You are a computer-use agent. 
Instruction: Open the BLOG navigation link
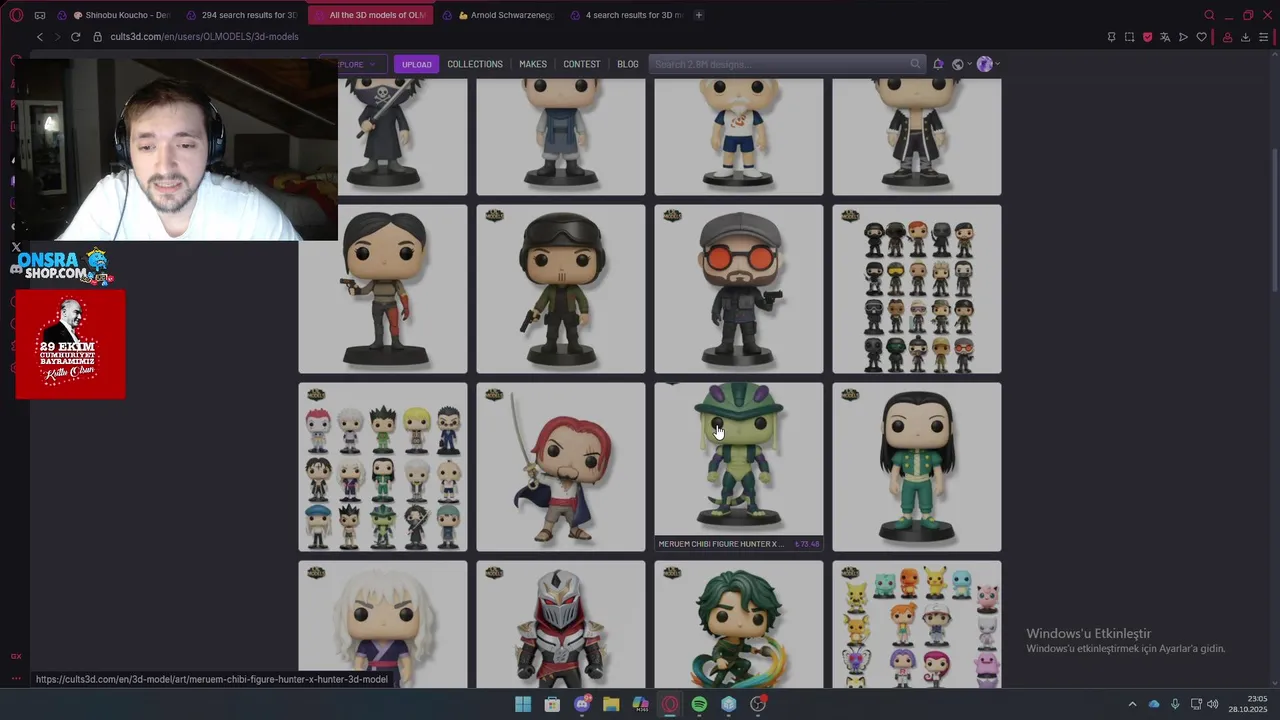(x=628, y=64)
